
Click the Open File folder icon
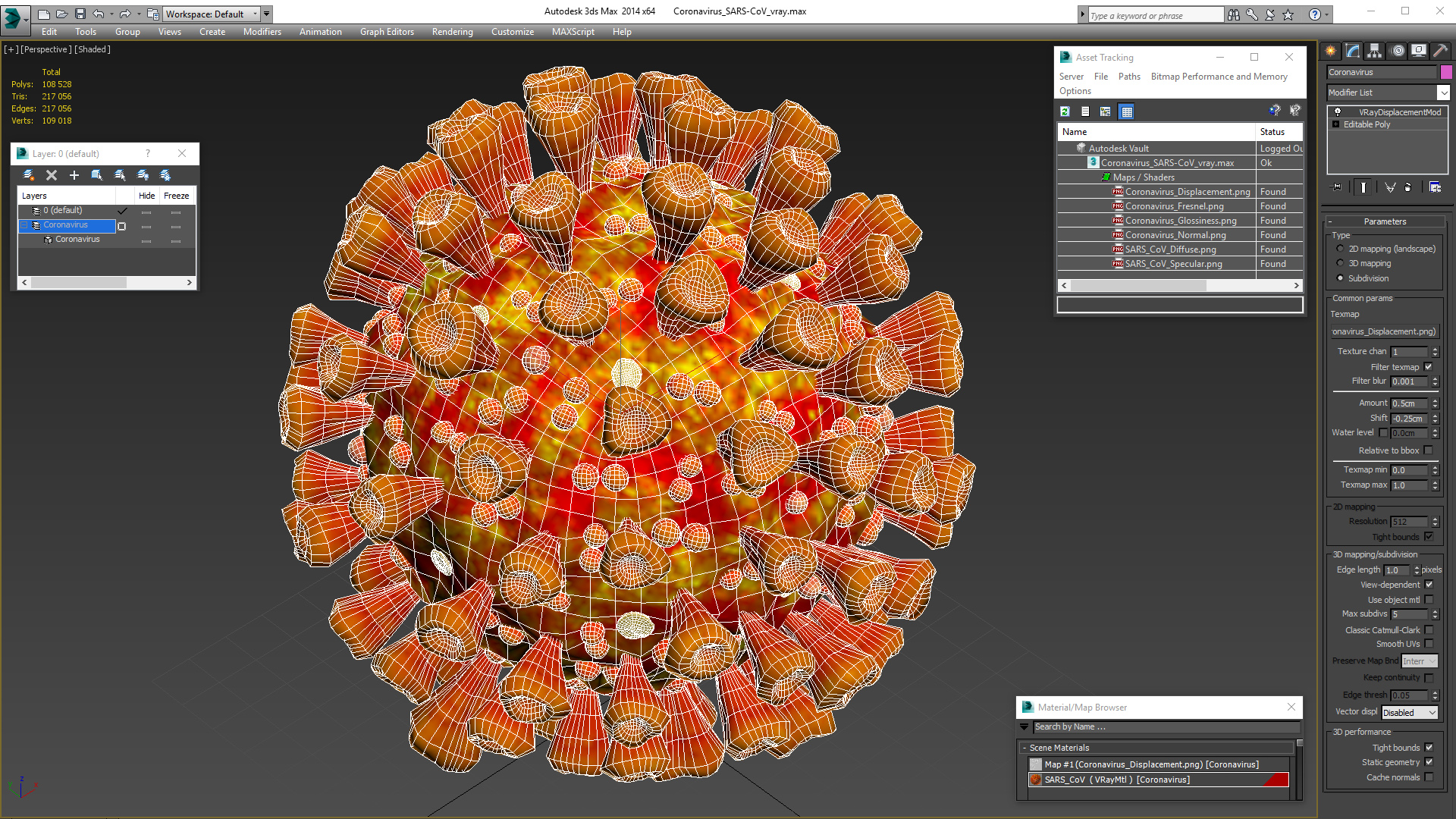pos(62,14)
